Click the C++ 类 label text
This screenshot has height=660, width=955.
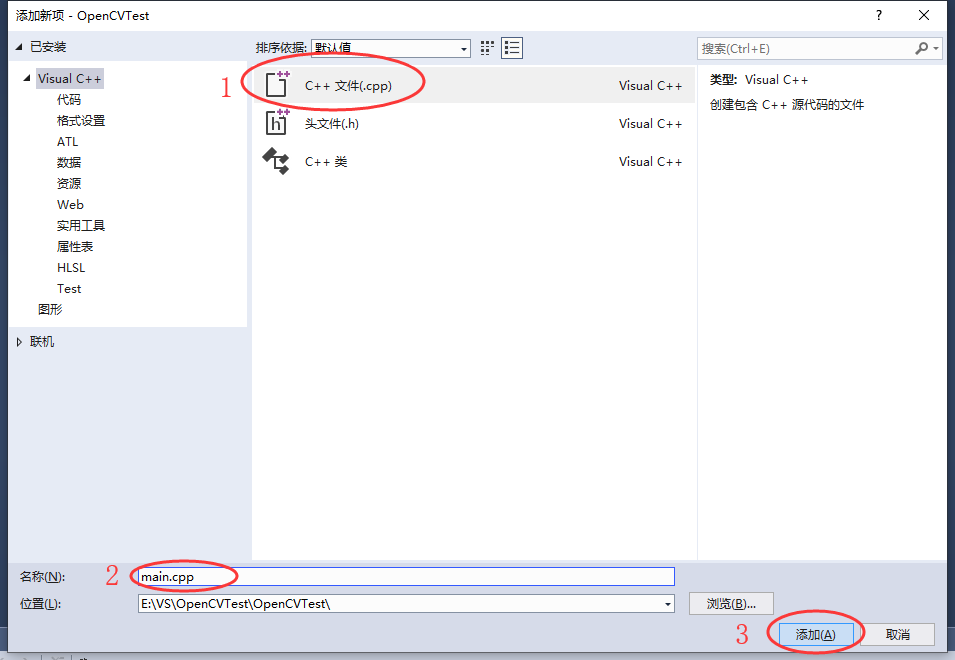(x=326, y=162)
